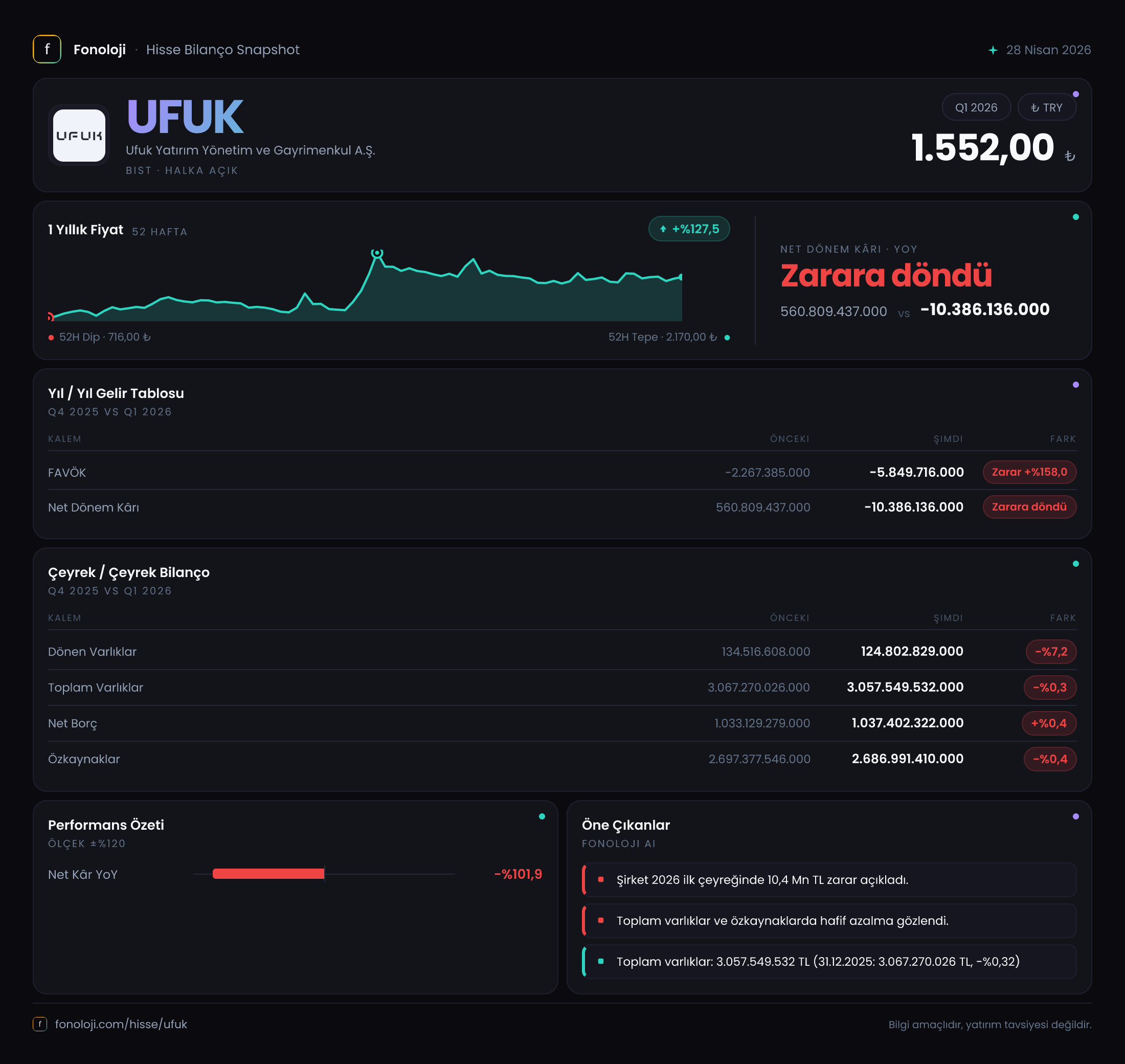
Task: Click the teal 52H Tepe marker dot
Action: click(x=727, y=338)
